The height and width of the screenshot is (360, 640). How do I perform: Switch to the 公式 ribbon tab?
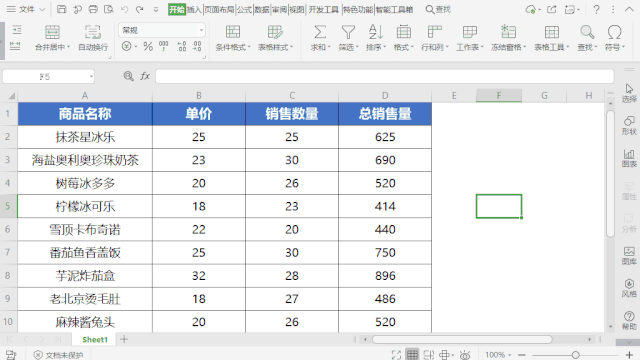pos(244,9)
